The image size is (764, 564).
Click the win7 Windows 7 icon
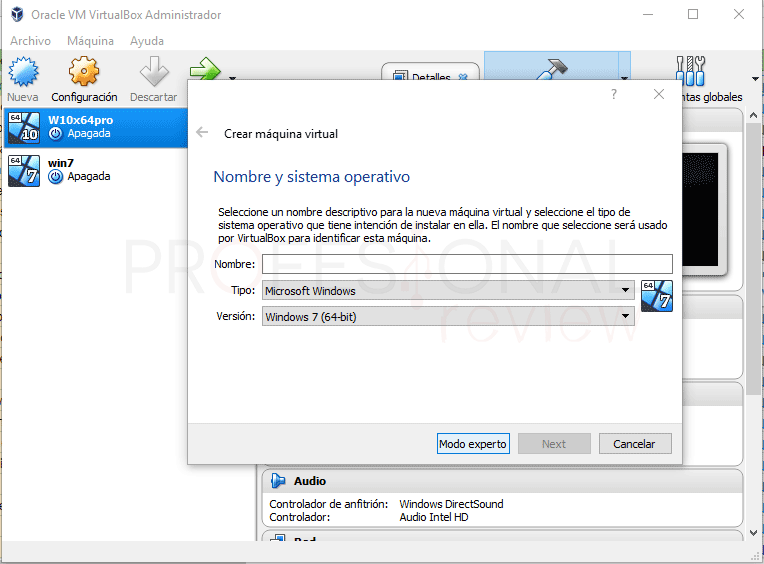(24, 170)
